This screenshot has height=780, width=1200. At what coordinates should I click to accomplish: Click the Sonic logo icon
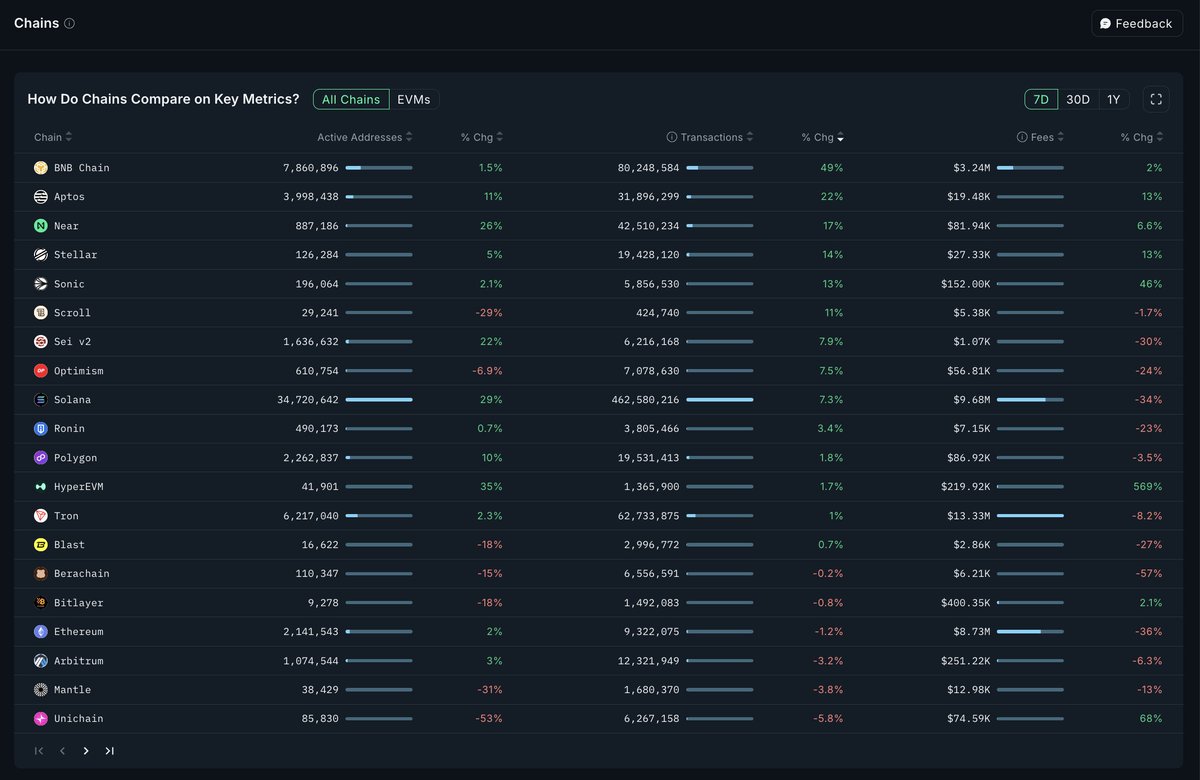click(41, 284)
